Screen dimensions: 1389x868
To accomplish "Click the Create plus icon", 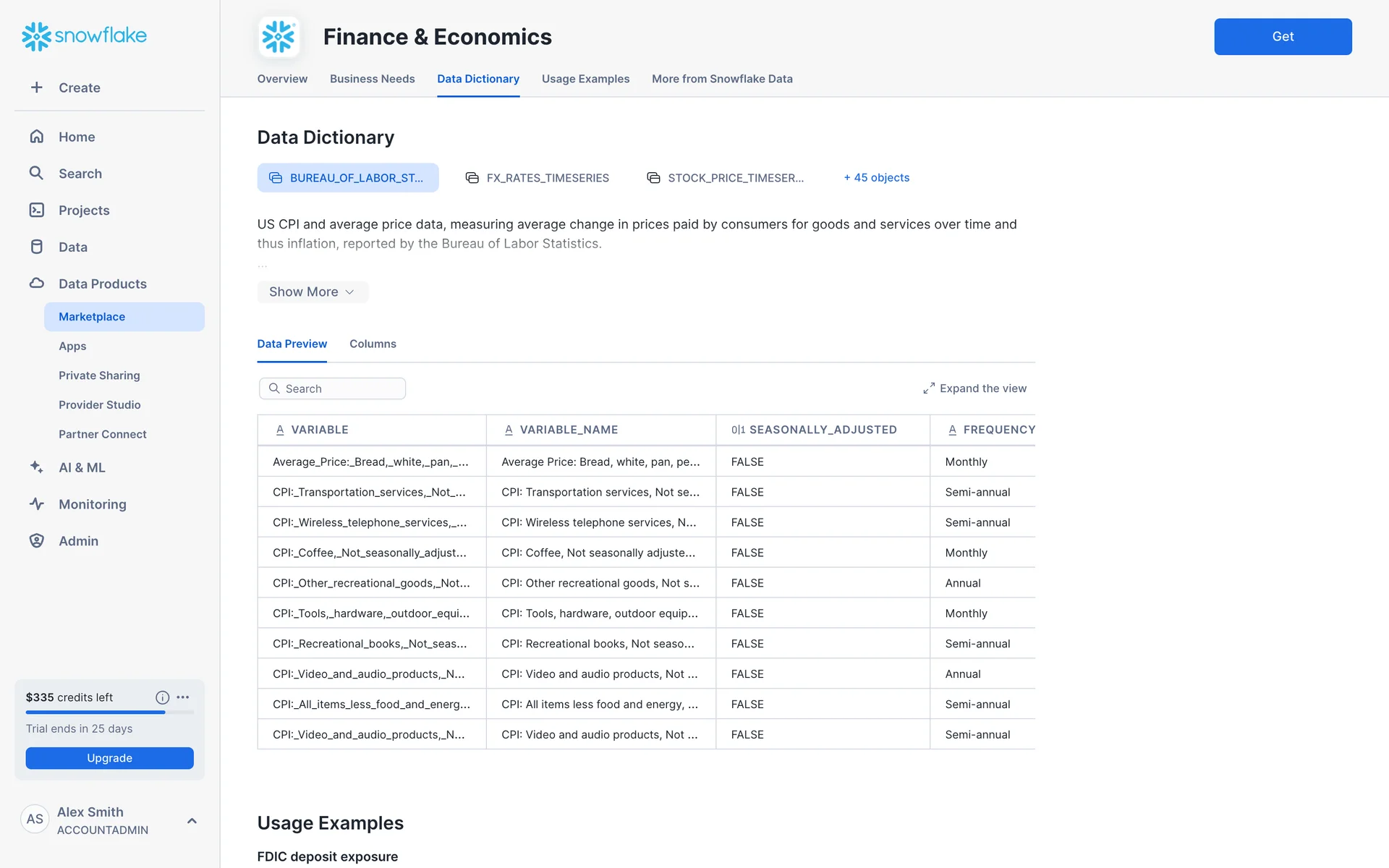I will 37,88.
